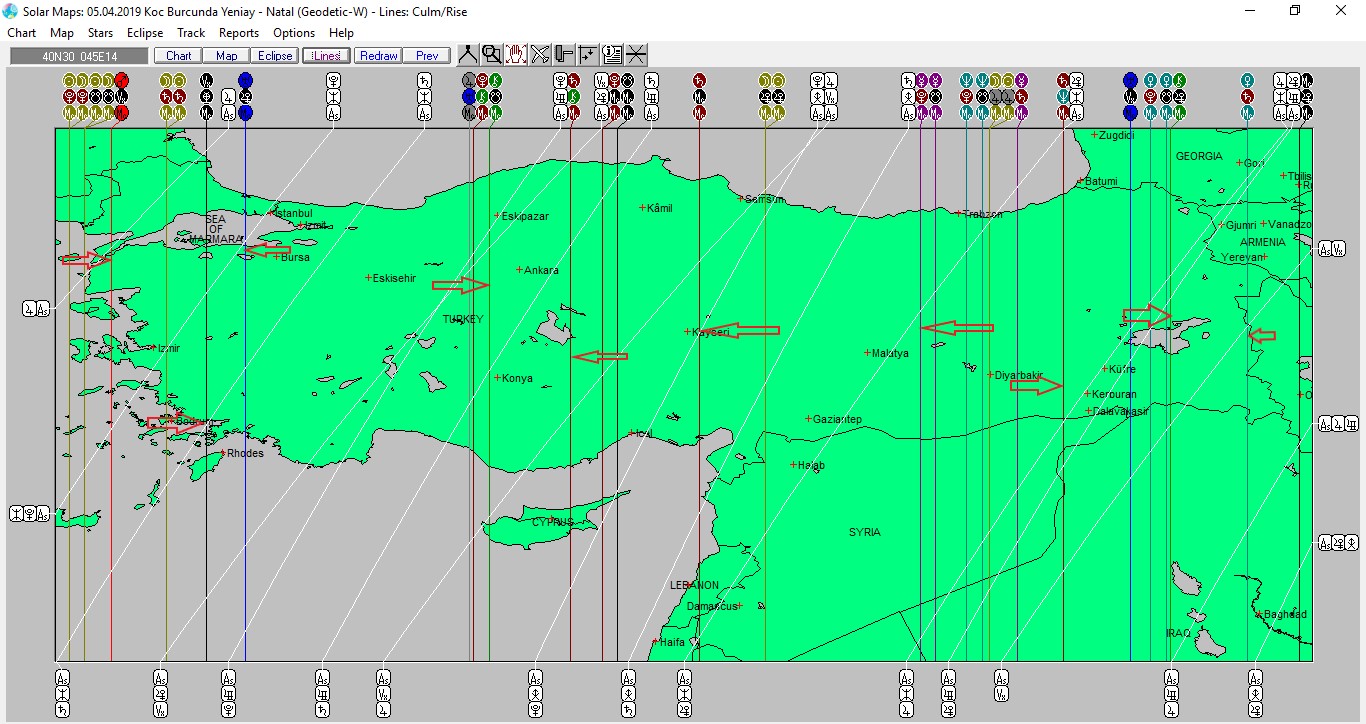The width and height of the screenshot is (1366, 724).
Task: Choose the red hand pan tool
Action: coord(516,55)
